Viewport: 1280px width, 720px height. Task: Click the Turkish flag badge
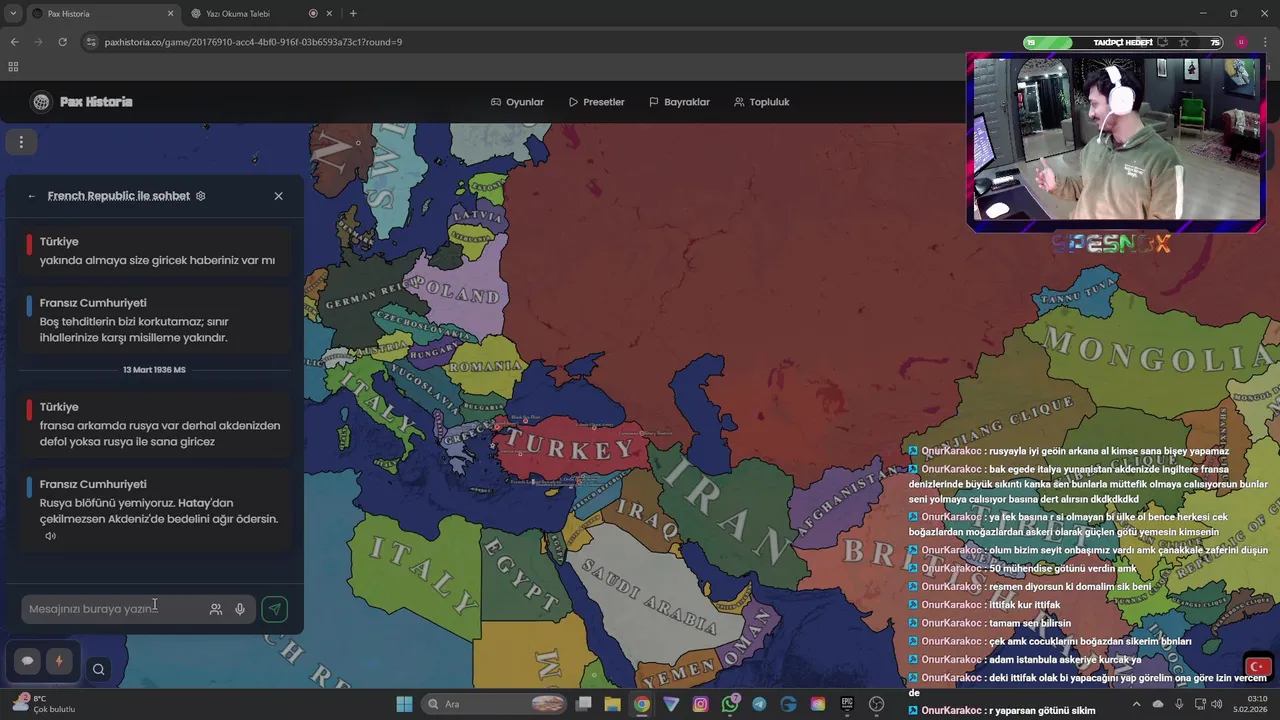coord(1257,667)
